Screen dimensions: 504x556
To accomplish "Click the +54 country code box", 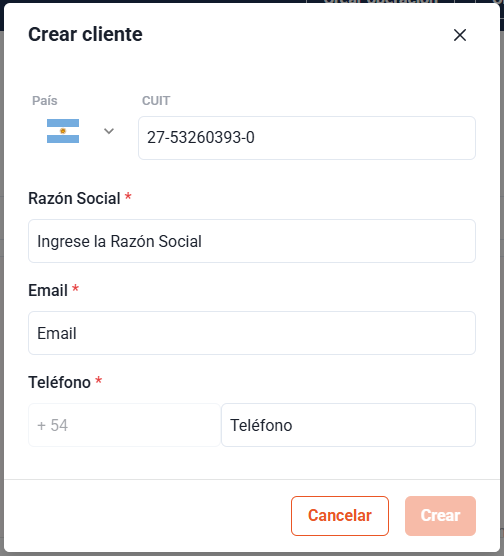I will pos(124,425).
